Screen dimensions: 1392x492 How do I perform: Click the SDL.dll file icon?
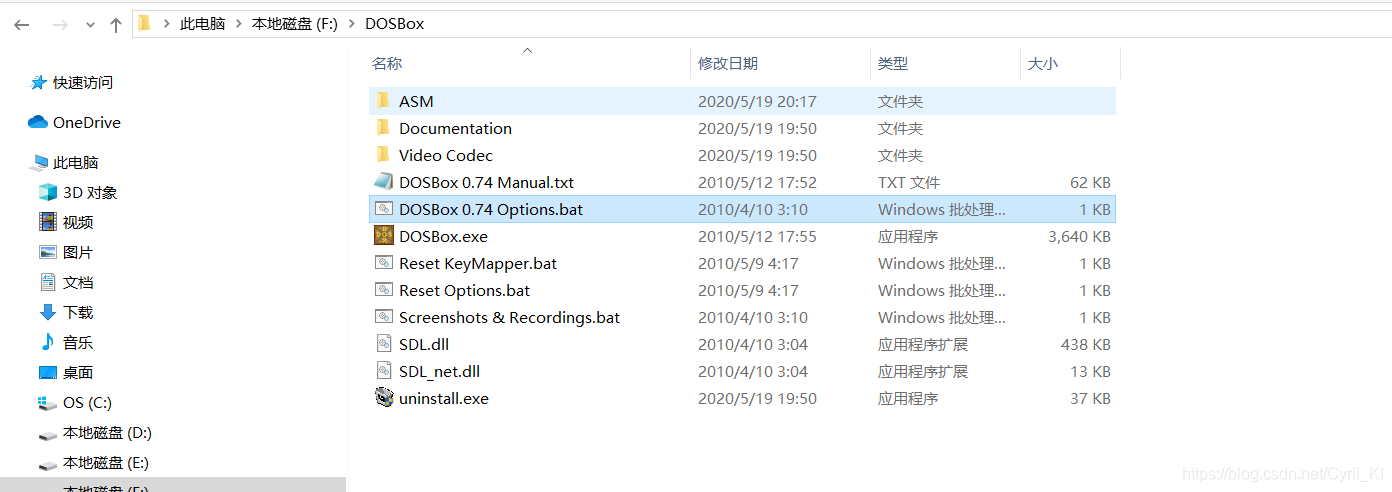(384, 344)
